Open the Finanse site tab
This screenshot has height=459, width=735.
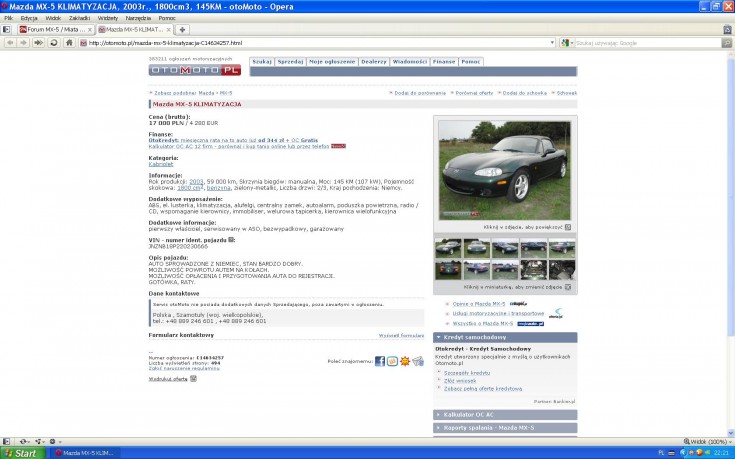(x=444, y=62)
